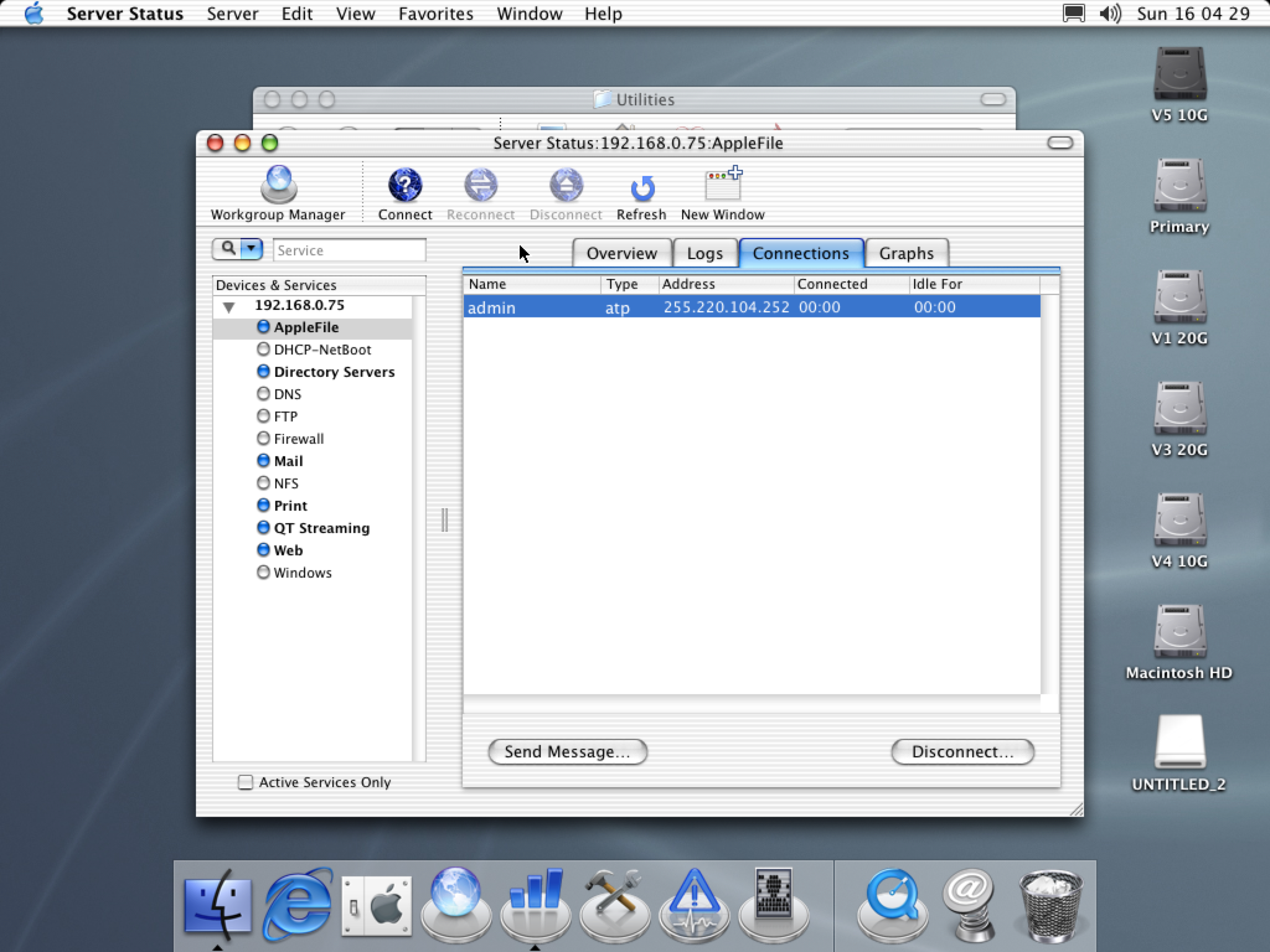Select the V1 20G drive icon

(x=1179, y=297)
